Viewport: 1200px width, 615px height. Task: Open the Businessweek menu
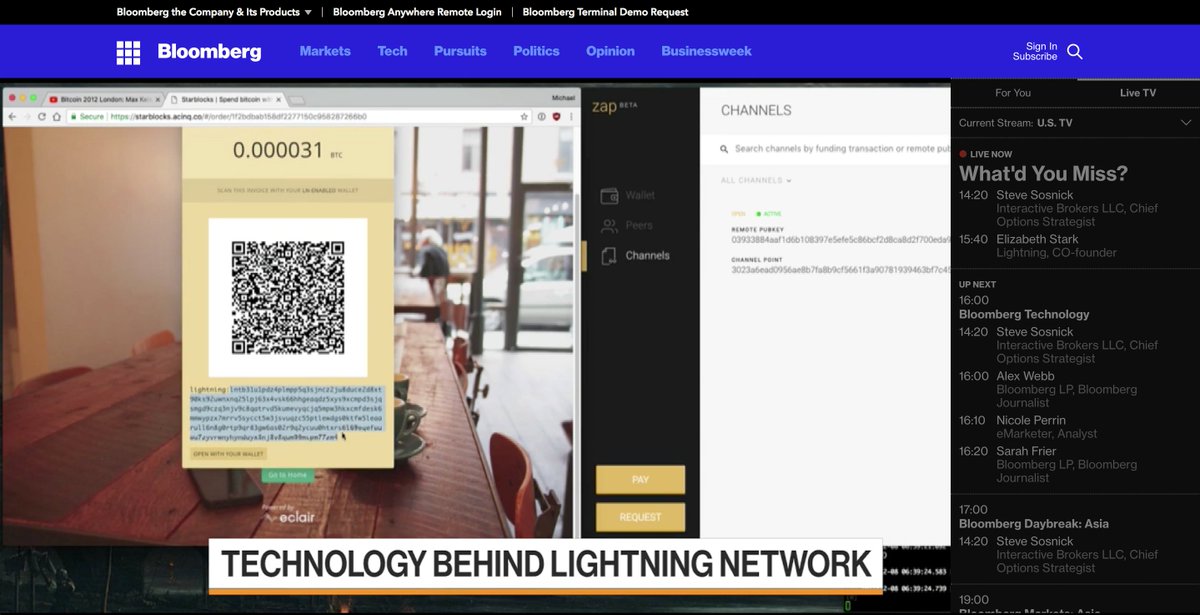[706, 51]
